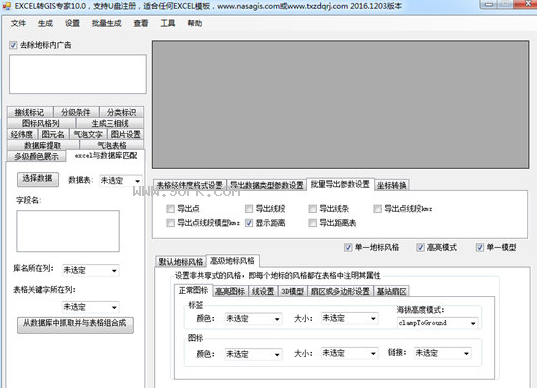Enable the 导出点线段模型kmz checkbox
537x388 pixels.
click(x=170, y=223)
